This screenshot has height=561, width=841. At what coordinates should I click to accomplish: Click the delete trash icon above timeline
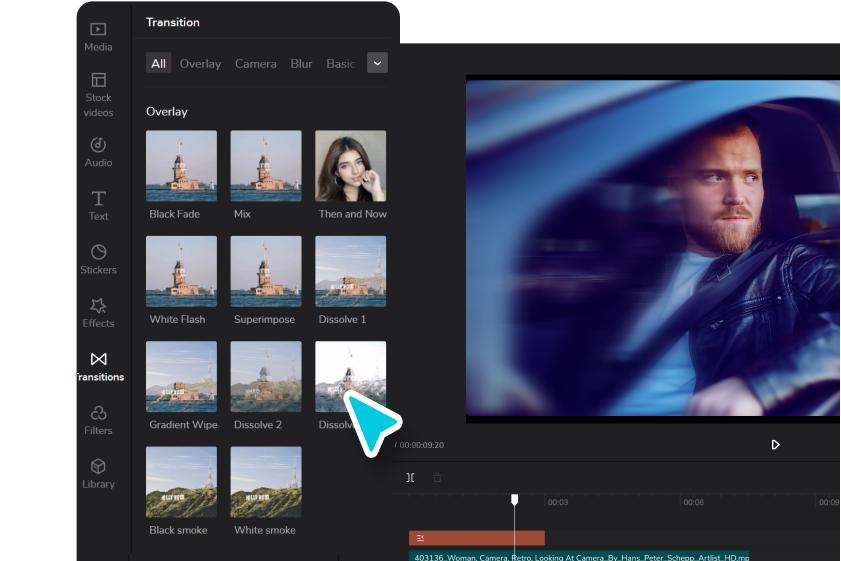(x=437, y=477)
